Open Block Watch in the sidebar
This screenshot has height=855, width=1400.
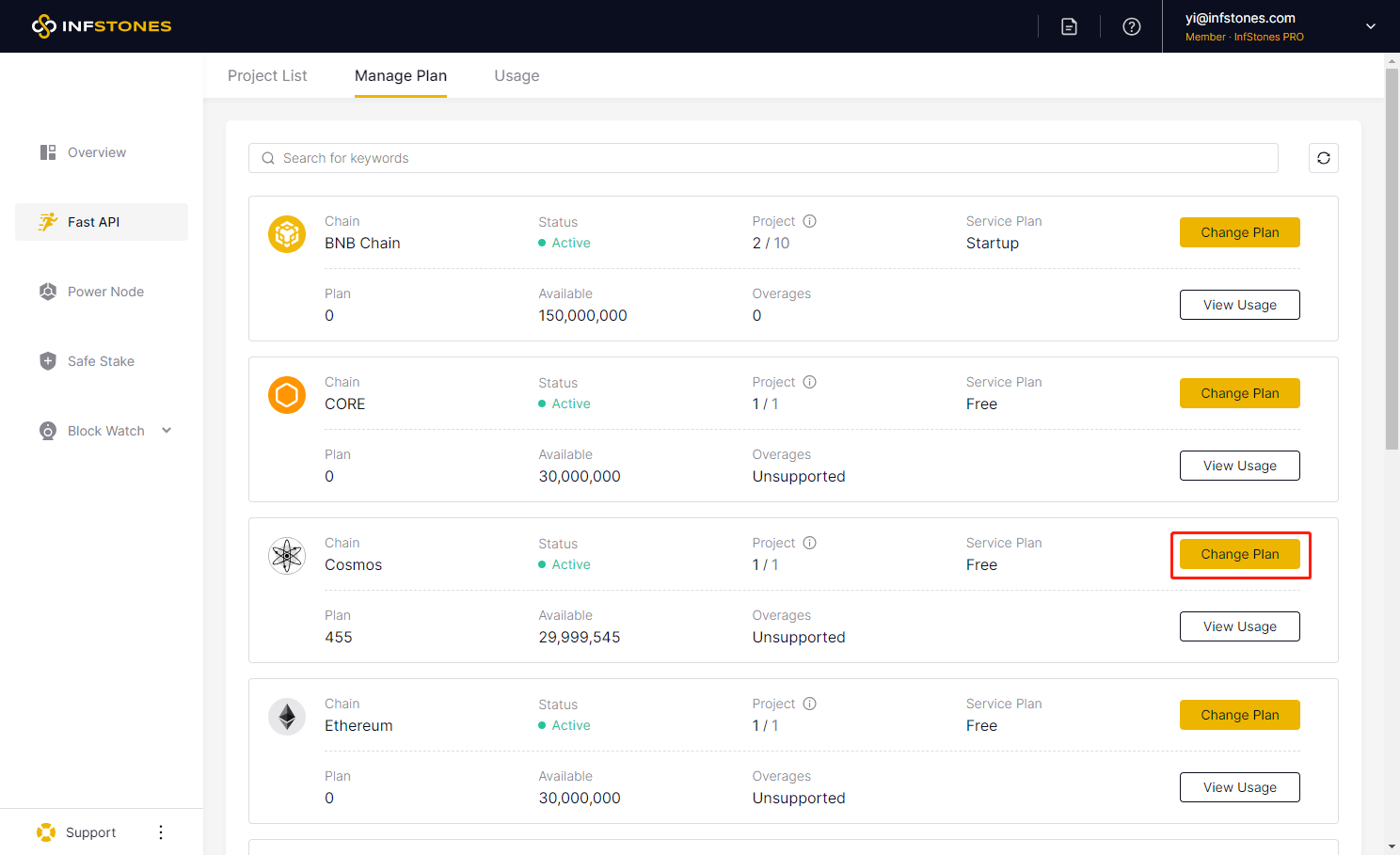tap(102, 431)
